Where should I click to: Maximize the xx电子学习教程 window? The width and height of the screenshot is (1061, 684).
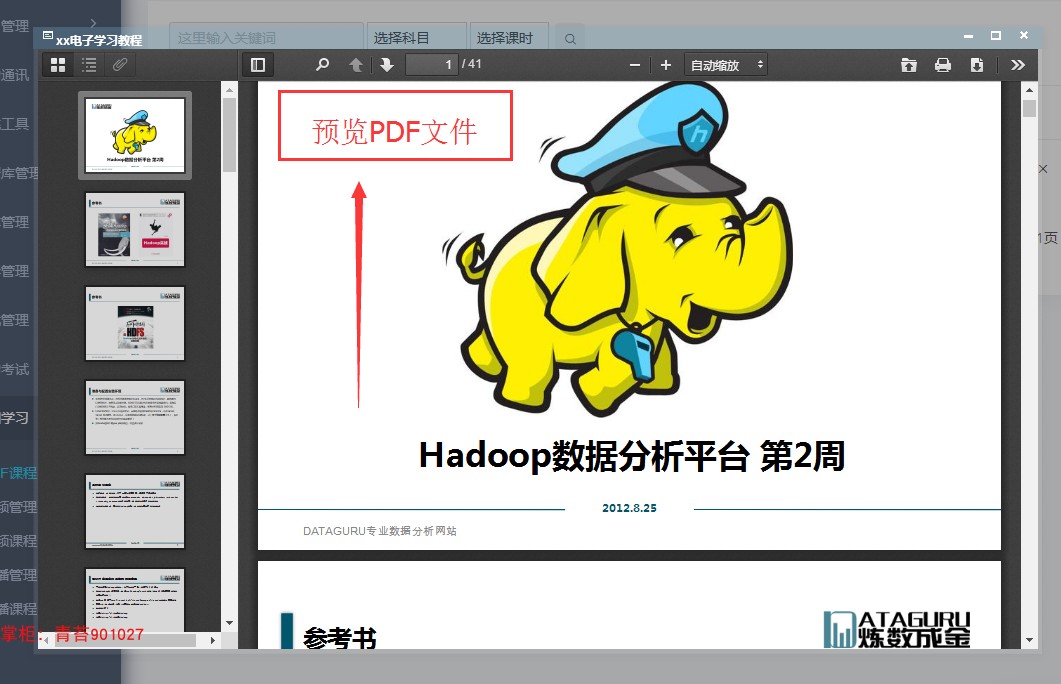996,35
